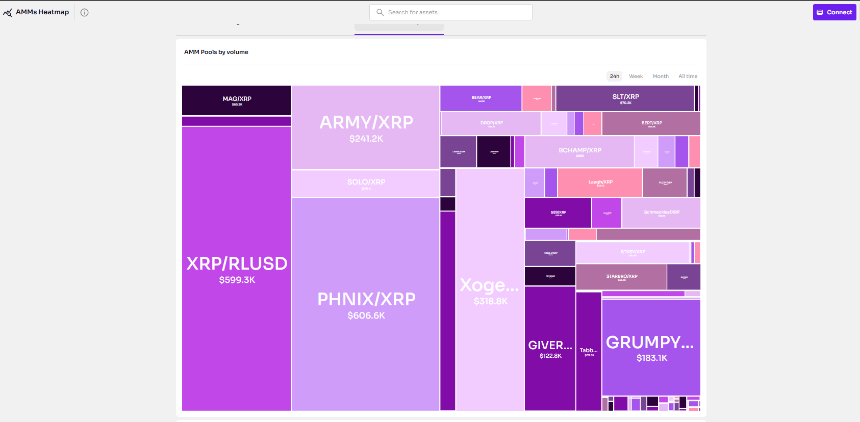860x422 pixels.
Task: Click the SOLO/XRP tile
Action: tap(366, 183)
